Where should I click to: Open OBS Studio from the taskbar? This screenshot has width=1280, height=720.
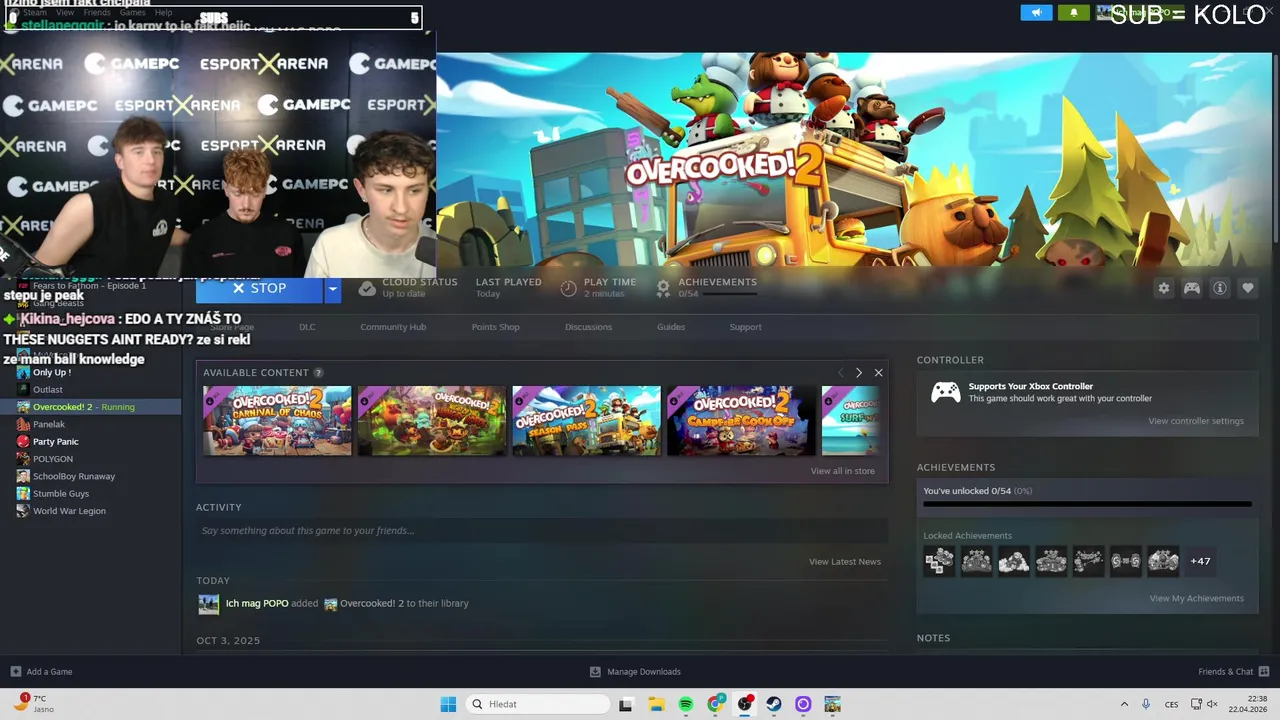745,704
